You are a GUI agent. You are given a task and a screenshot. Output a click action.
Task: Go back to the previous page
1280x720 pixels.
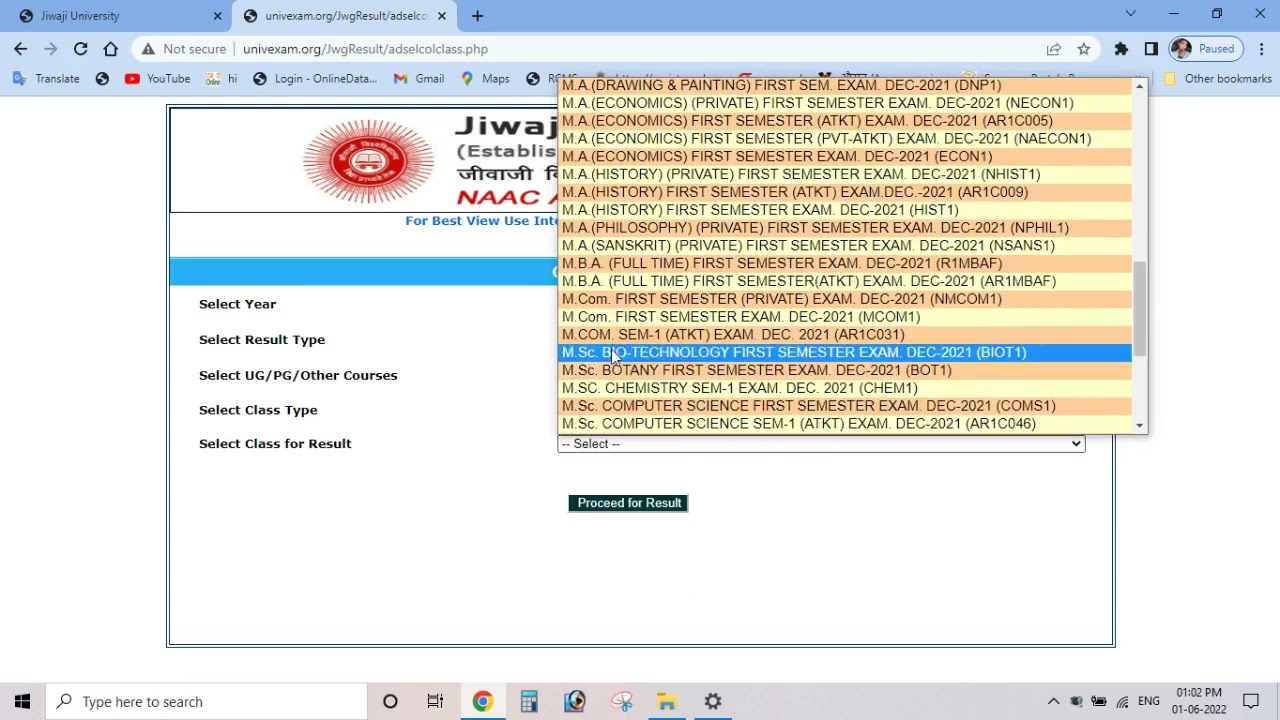point(21,48)
